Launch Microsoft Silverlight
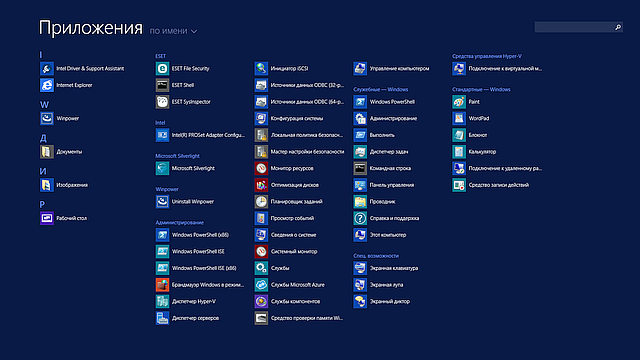 [185, 168]
